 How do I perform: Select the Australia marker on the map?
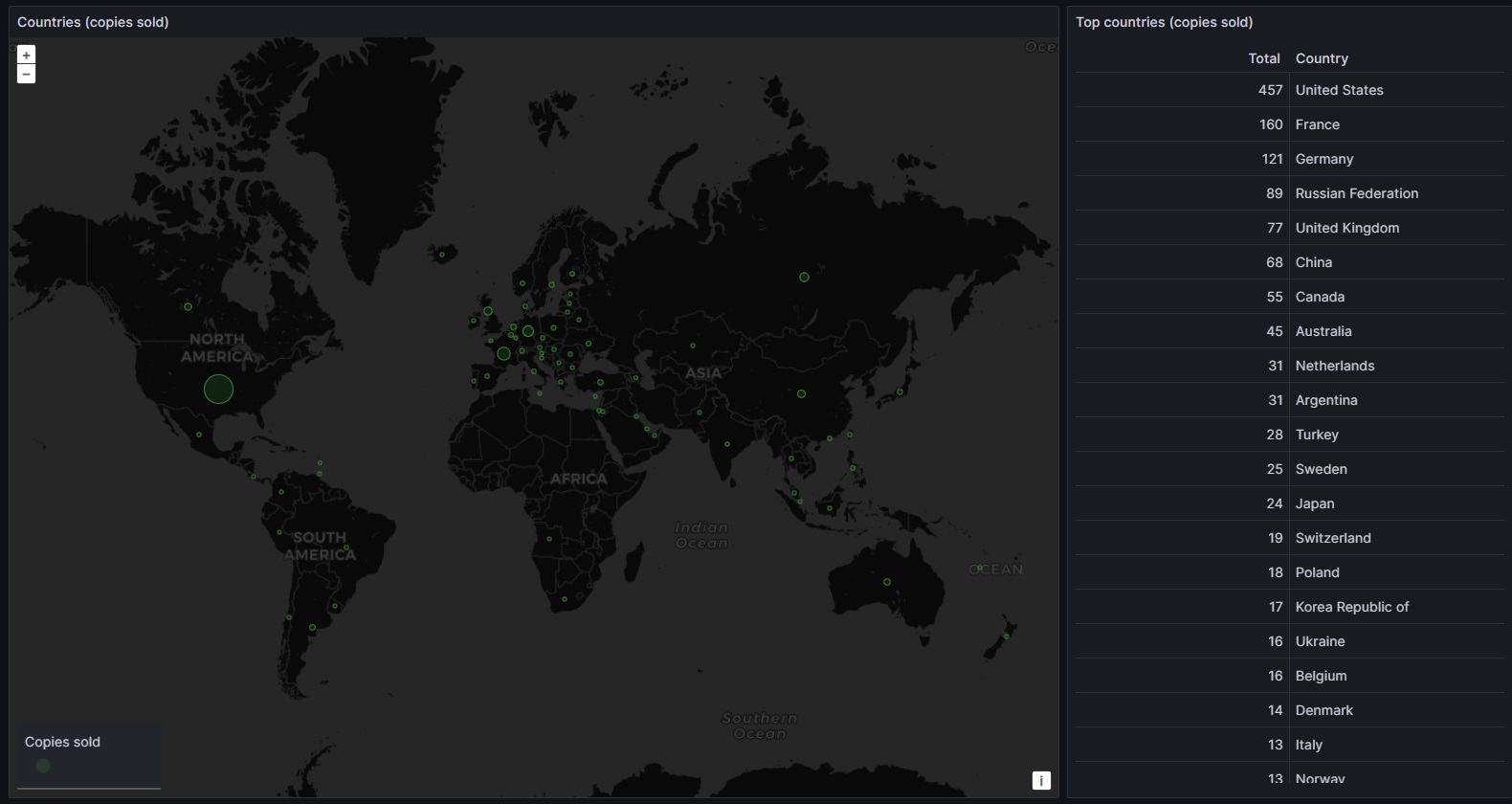887,582
